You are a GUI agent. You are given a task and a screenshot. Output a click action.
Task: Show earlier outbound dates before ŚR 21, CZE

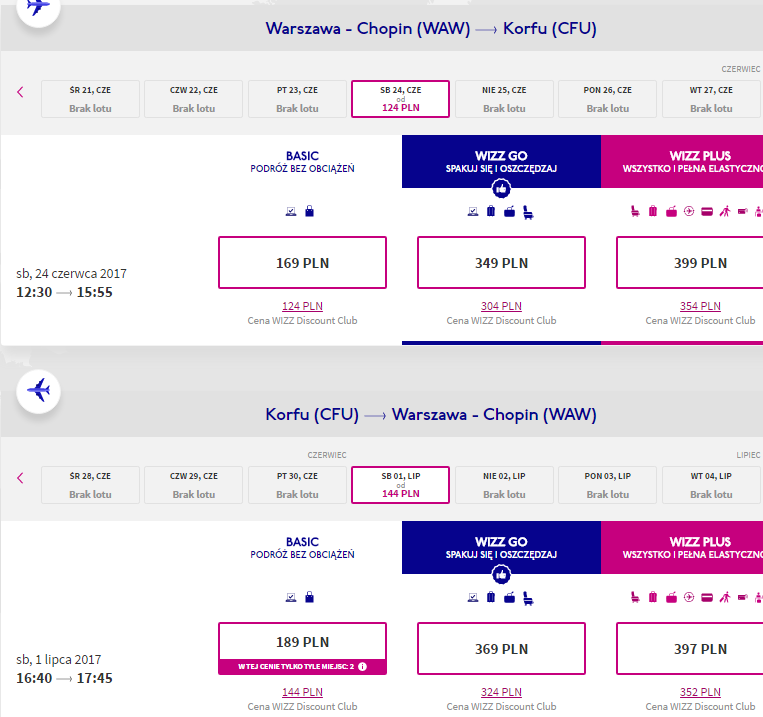click(x=20, y=92)
